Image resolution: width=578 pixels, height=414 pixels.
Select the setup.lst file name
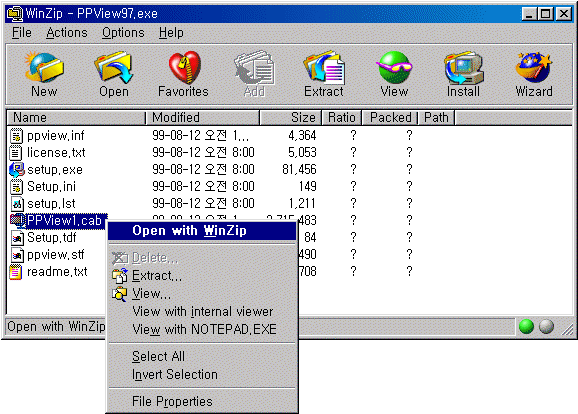pos(51,203)
